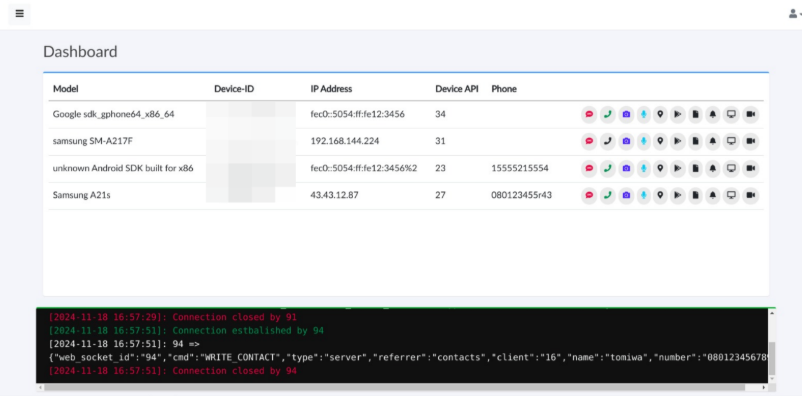Open the hamburger sidebar menu
The image size is (802, 396).
(x=19, y=14)
